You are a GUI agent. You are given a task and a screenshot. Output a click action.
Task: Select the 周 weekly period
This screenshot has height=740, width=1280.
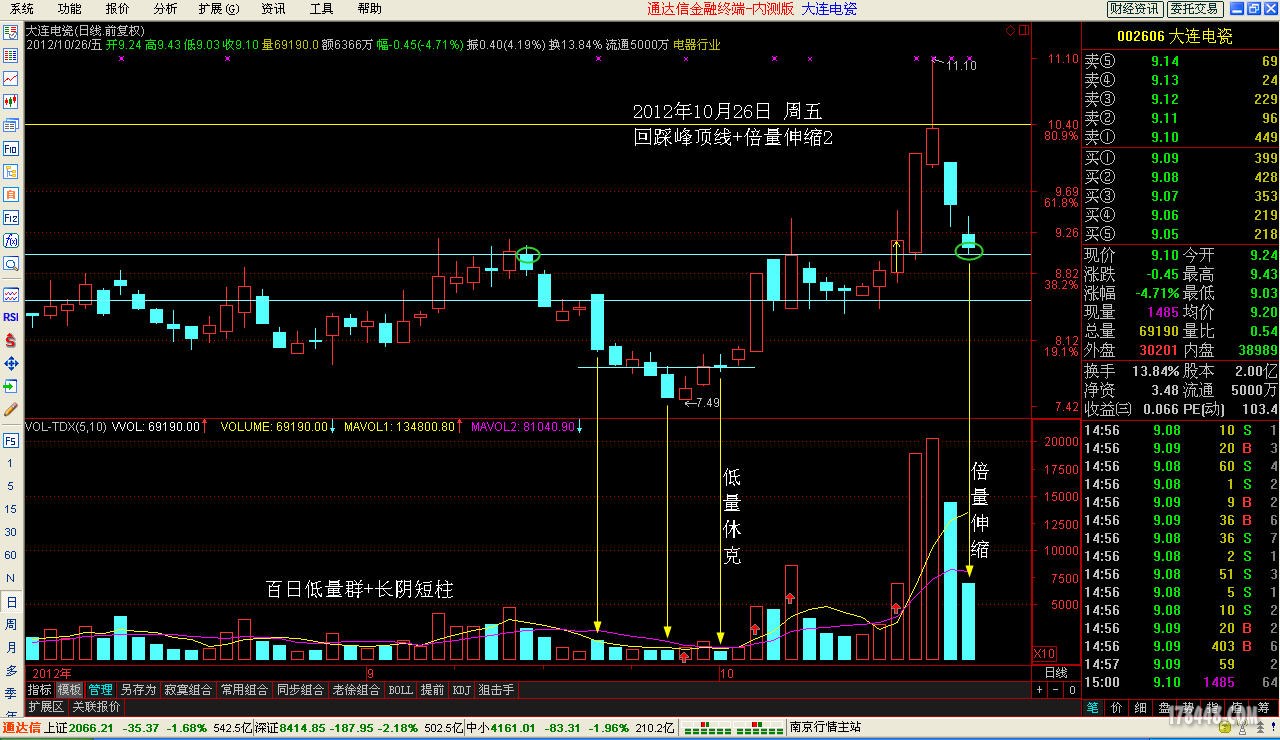(x=11, y=625)
